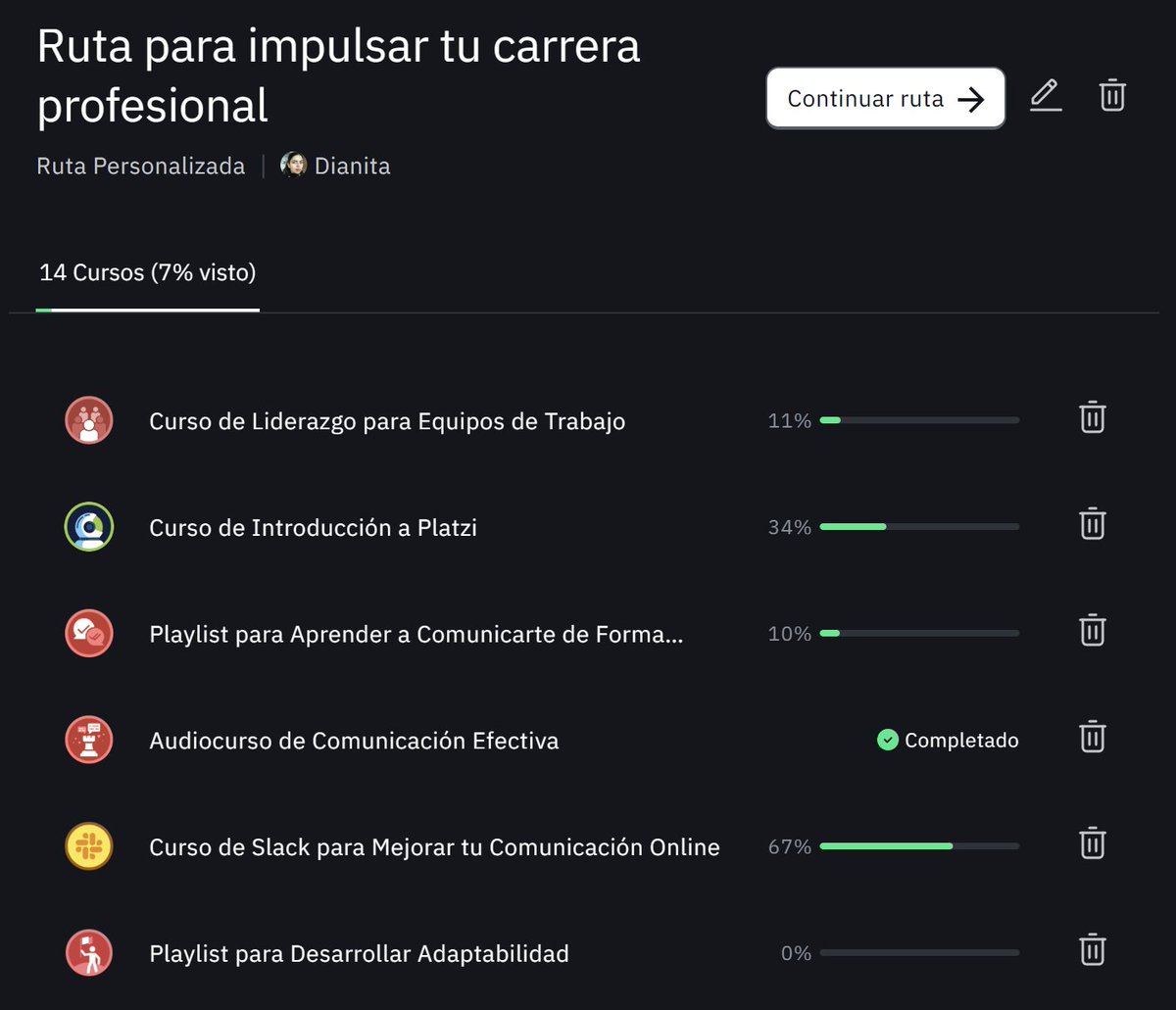Open the route editor with the pencil icon
This screenshot has width=1176, height=1010.
tap(1046, 96)
